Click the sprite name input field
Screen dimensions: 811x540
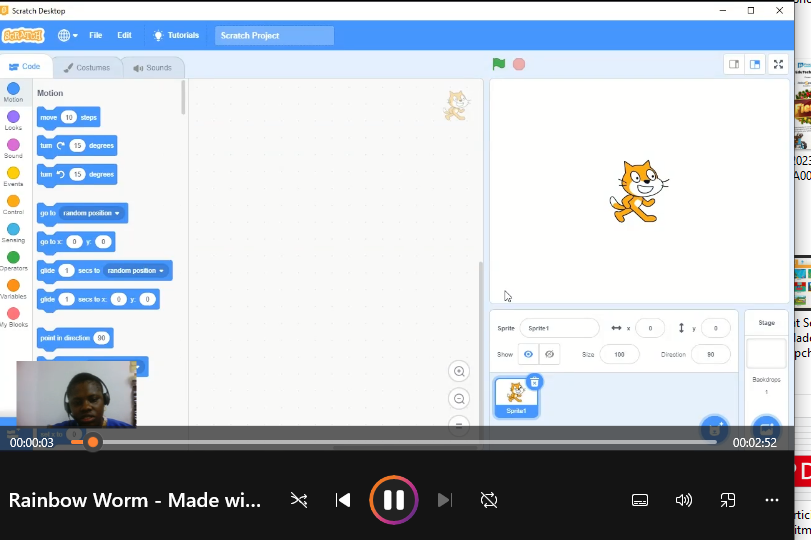coord(558,328)
